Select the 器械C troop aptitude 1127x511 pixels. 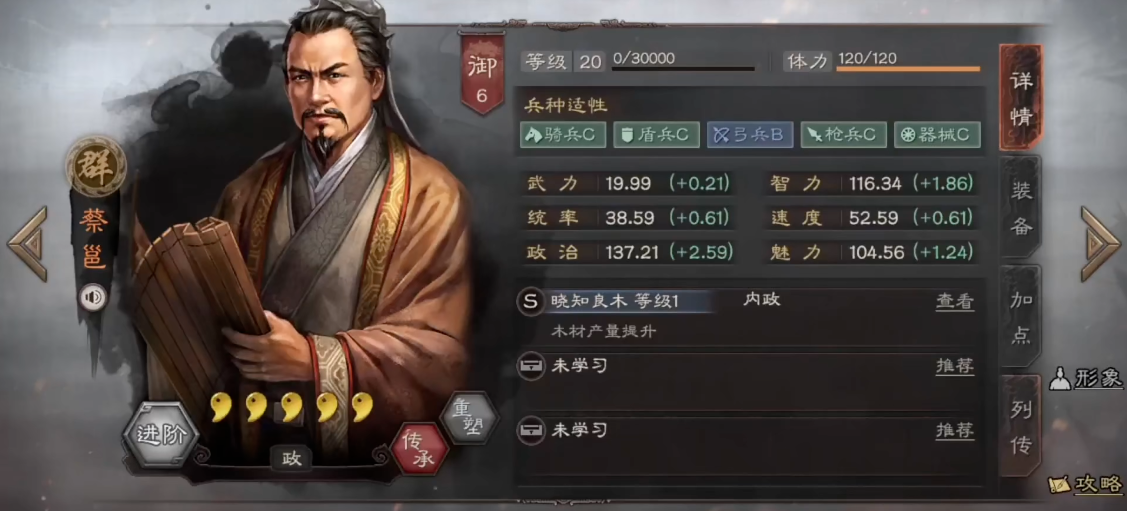937,134
